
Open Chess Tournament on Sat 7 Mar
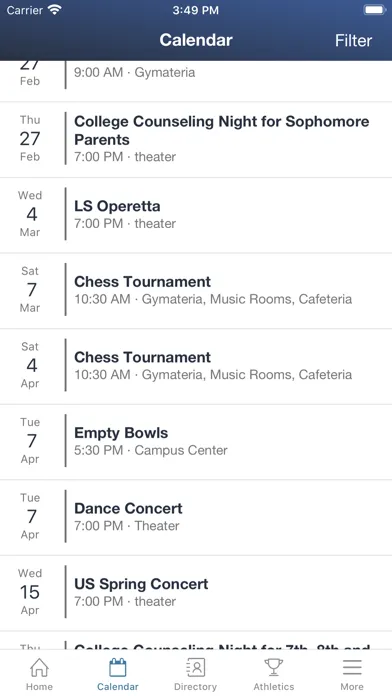[x=196, y=291]
